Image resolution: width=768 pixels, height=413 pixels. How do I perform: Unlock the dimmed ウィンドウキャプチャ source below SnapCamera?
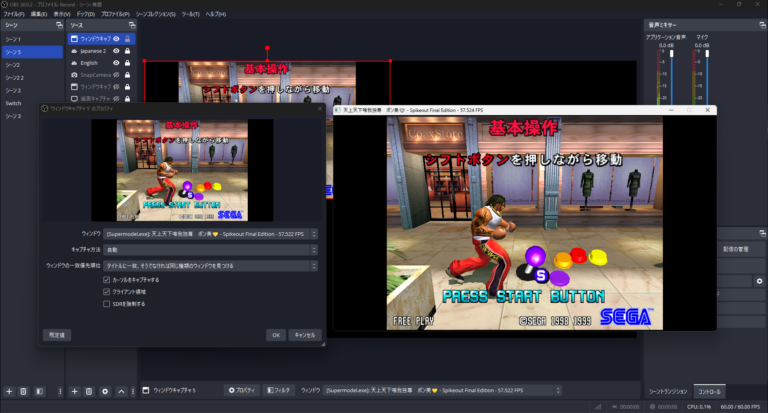click(127, 87)
